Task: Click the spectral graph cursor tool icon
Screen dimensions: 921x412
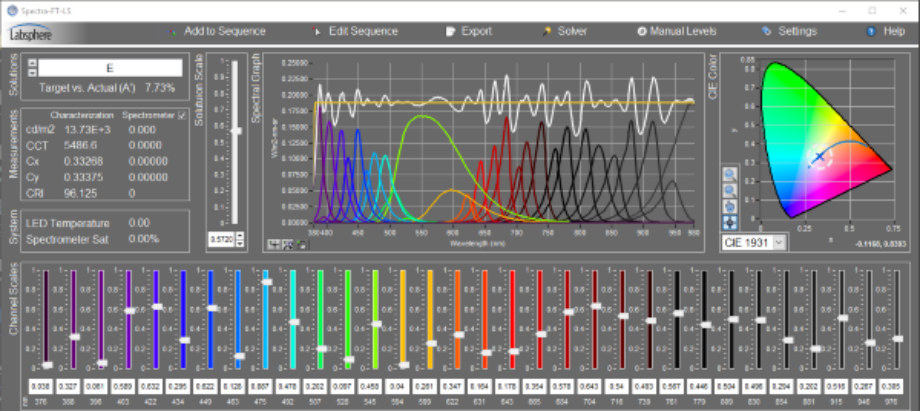Action: click(273, 243)
